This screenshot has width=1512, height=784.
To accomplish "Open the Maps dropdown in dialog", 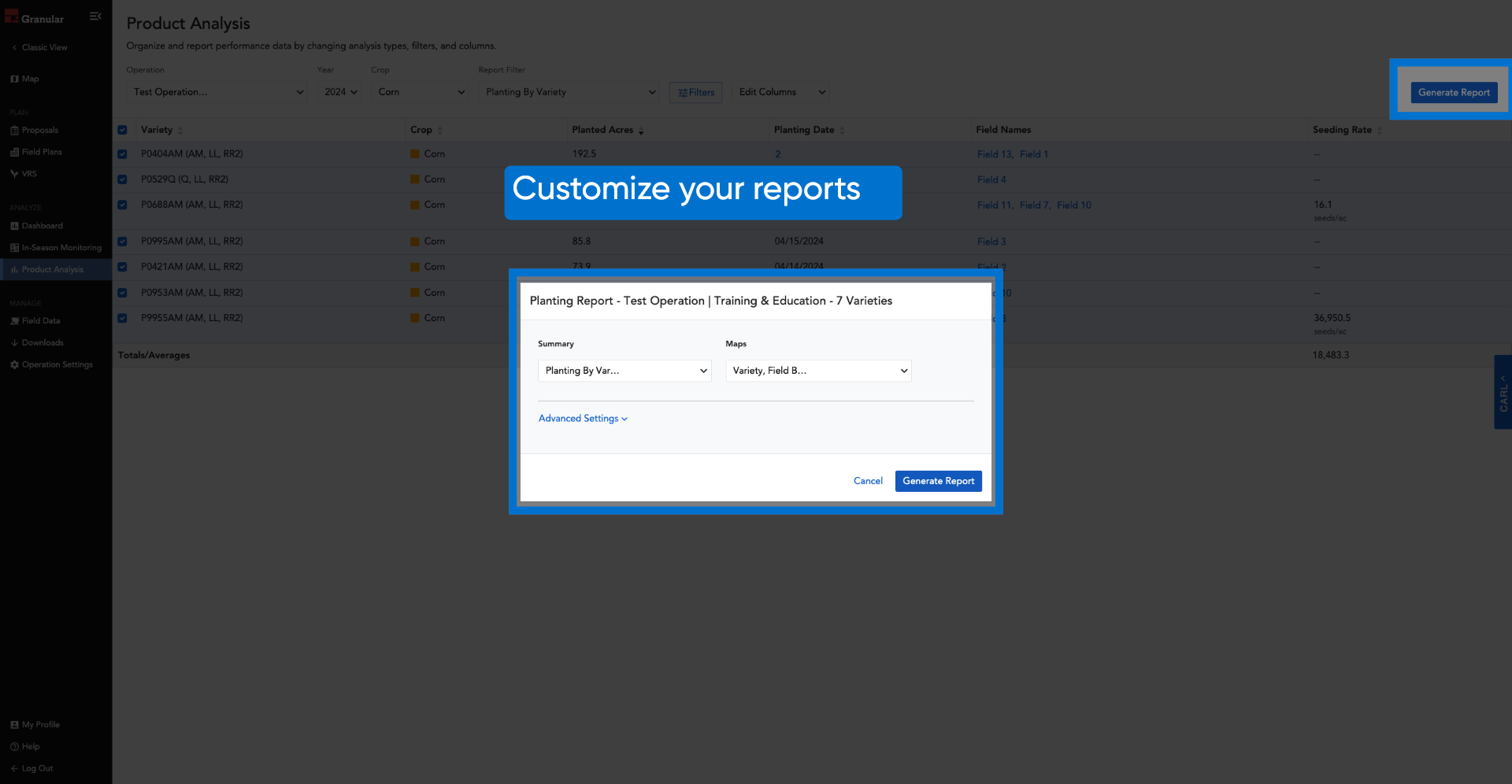I will pyautogui.click(x=818, y=371).
